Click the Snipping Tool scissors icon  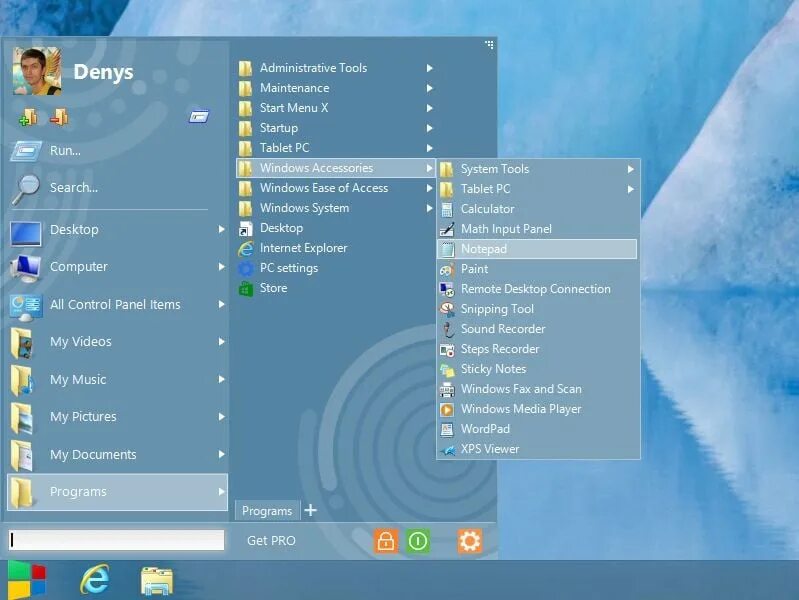click(x=447, y=309)
